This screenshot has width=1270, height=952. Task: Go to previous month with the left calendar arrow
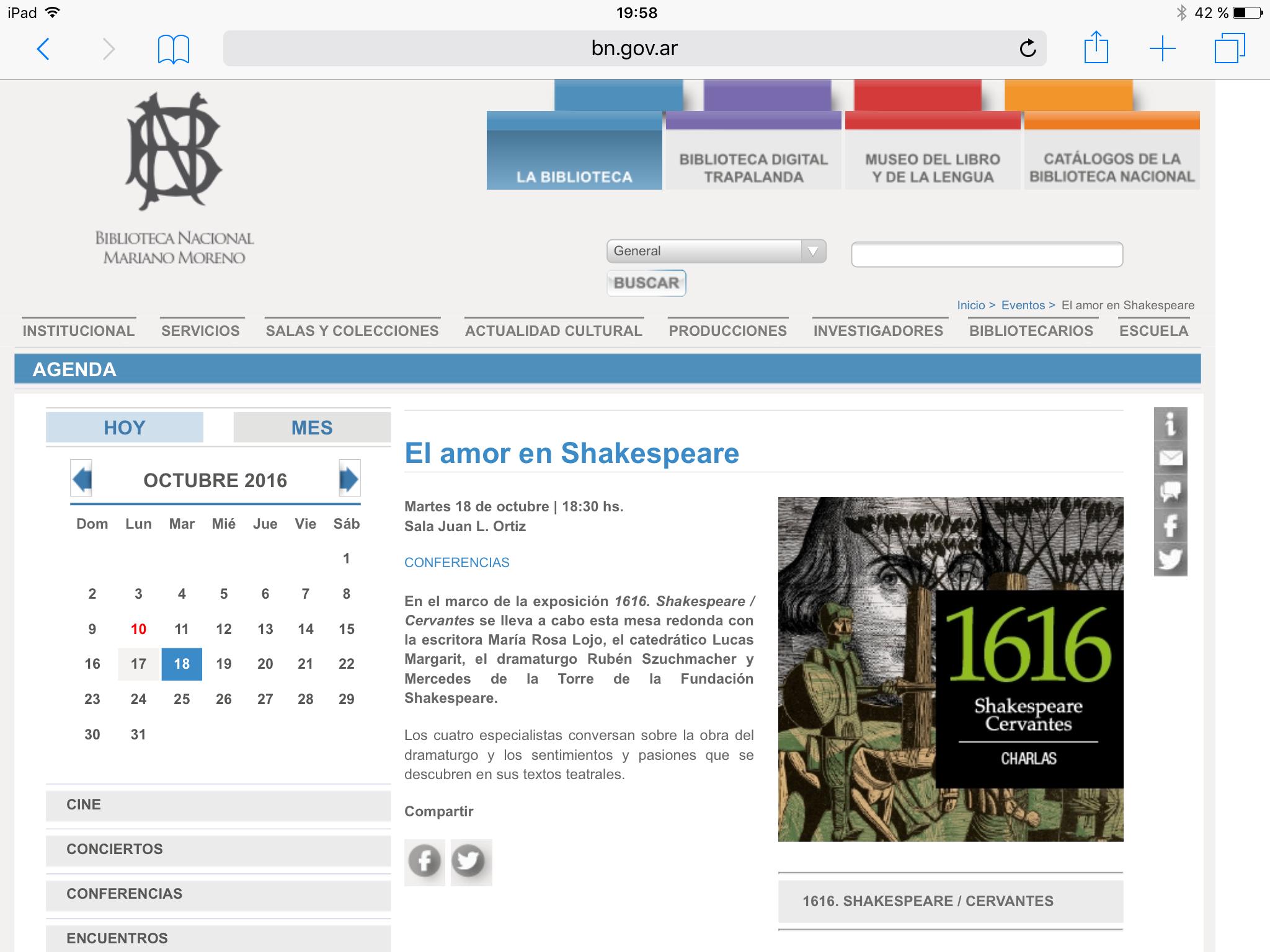(81, 479)
